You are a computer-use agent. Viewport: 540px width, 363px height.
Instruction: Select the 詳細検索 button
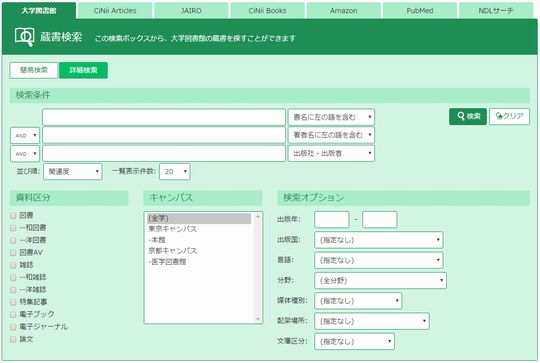click(x=83, y=70)
